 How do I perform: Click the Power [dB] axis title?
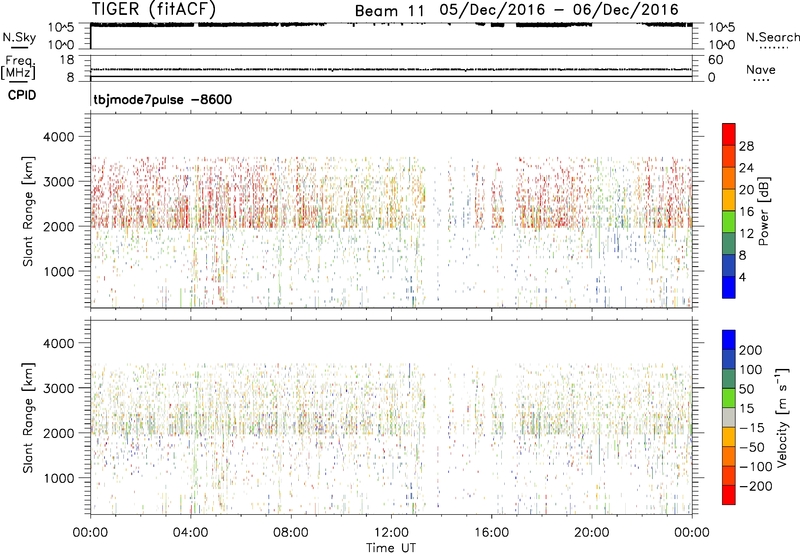(x=764, y=211)
